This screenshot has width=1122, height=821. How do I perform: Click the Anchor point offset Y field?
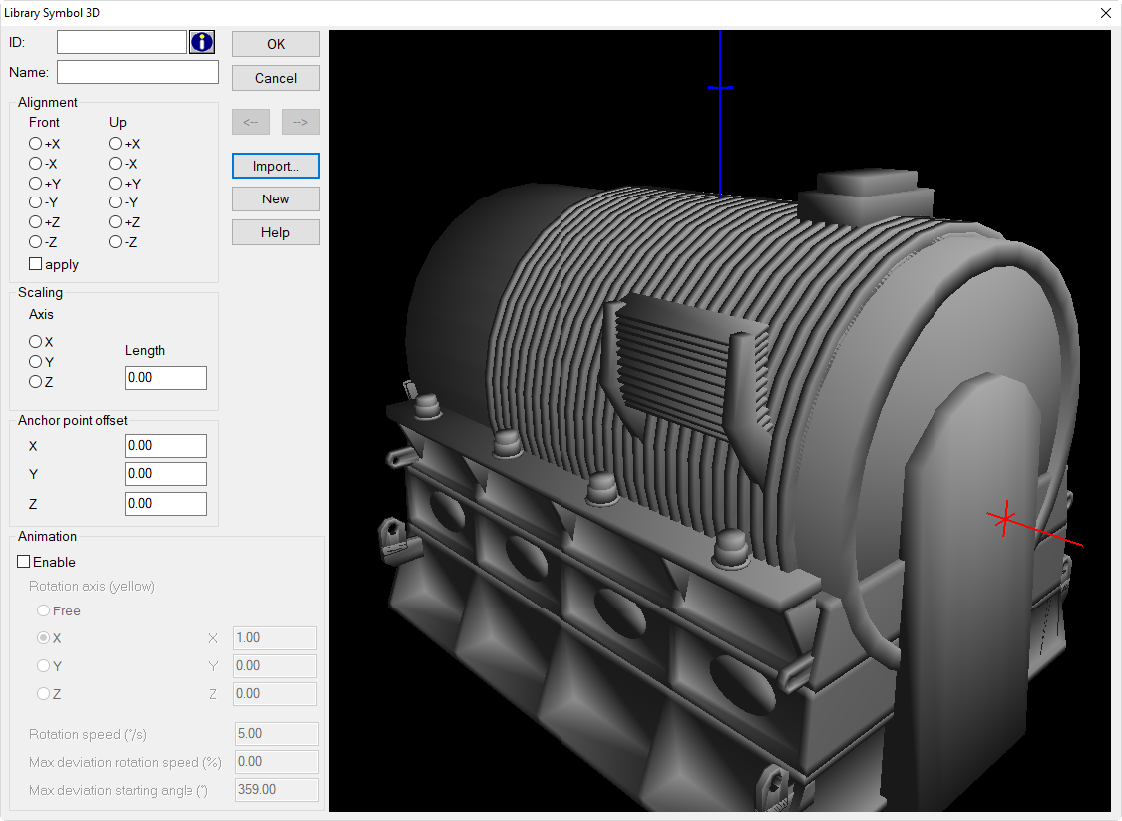[x=166, y=474]
